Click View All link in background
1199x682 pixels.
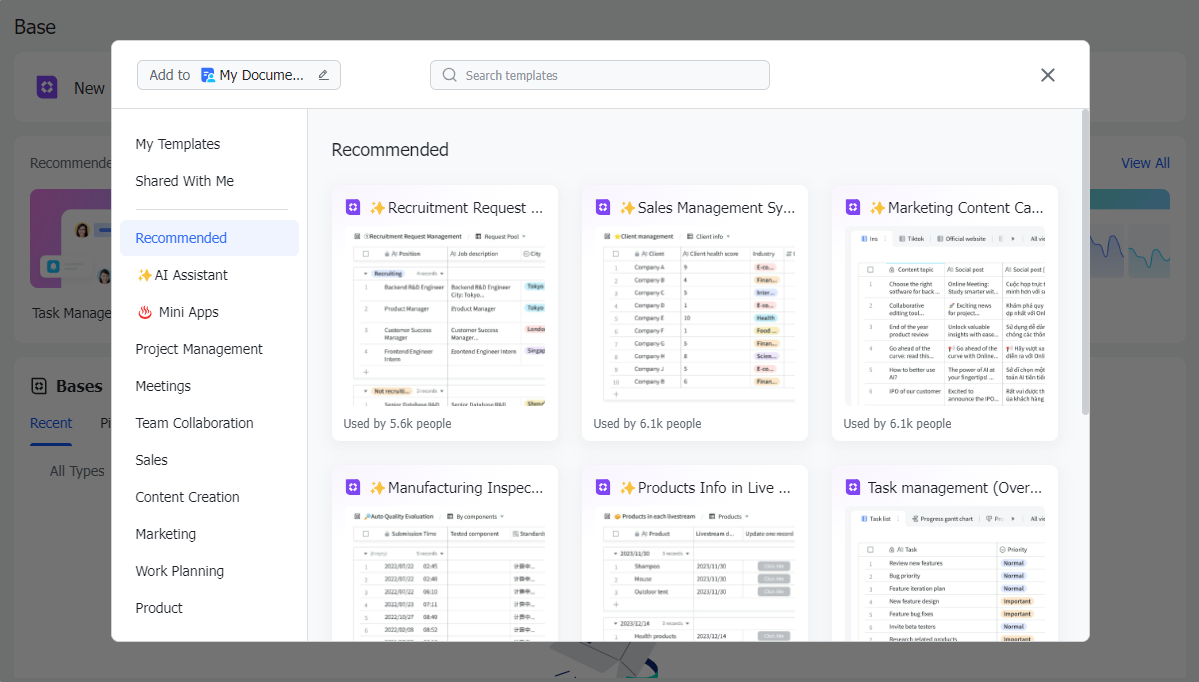click(x=1145, y=163)
